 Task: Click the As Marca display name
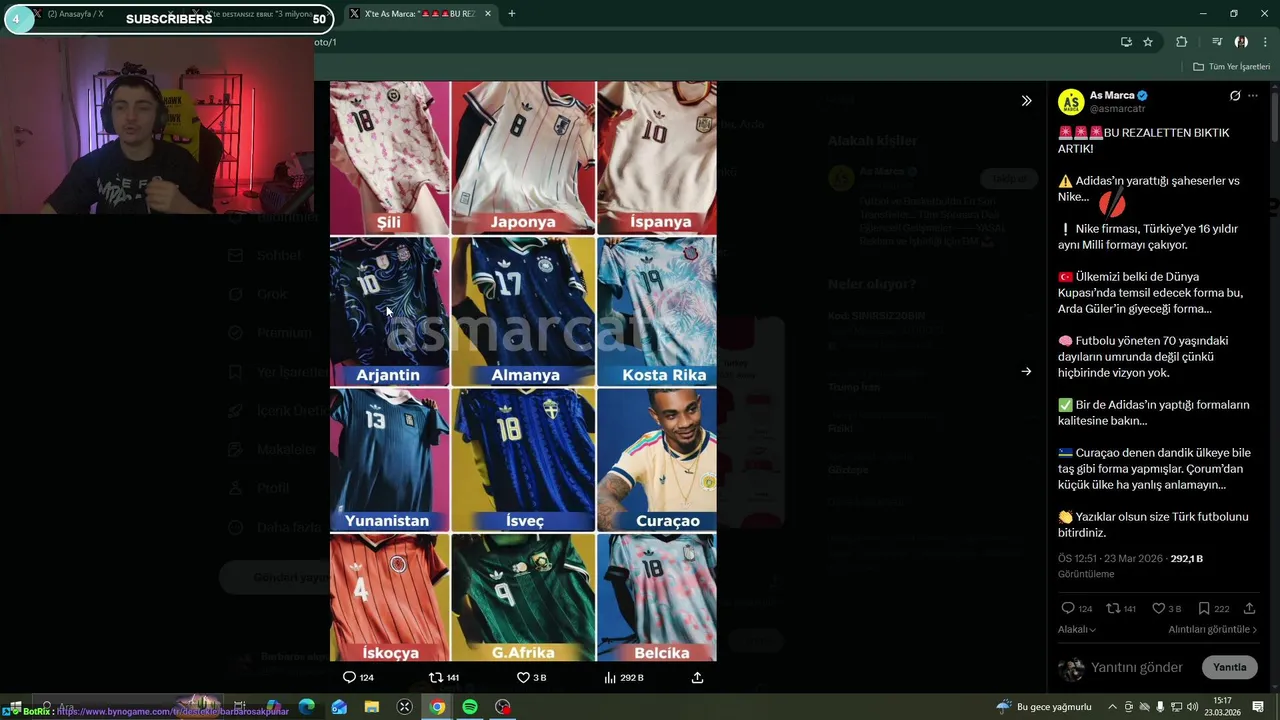(x=1112, y=95)
